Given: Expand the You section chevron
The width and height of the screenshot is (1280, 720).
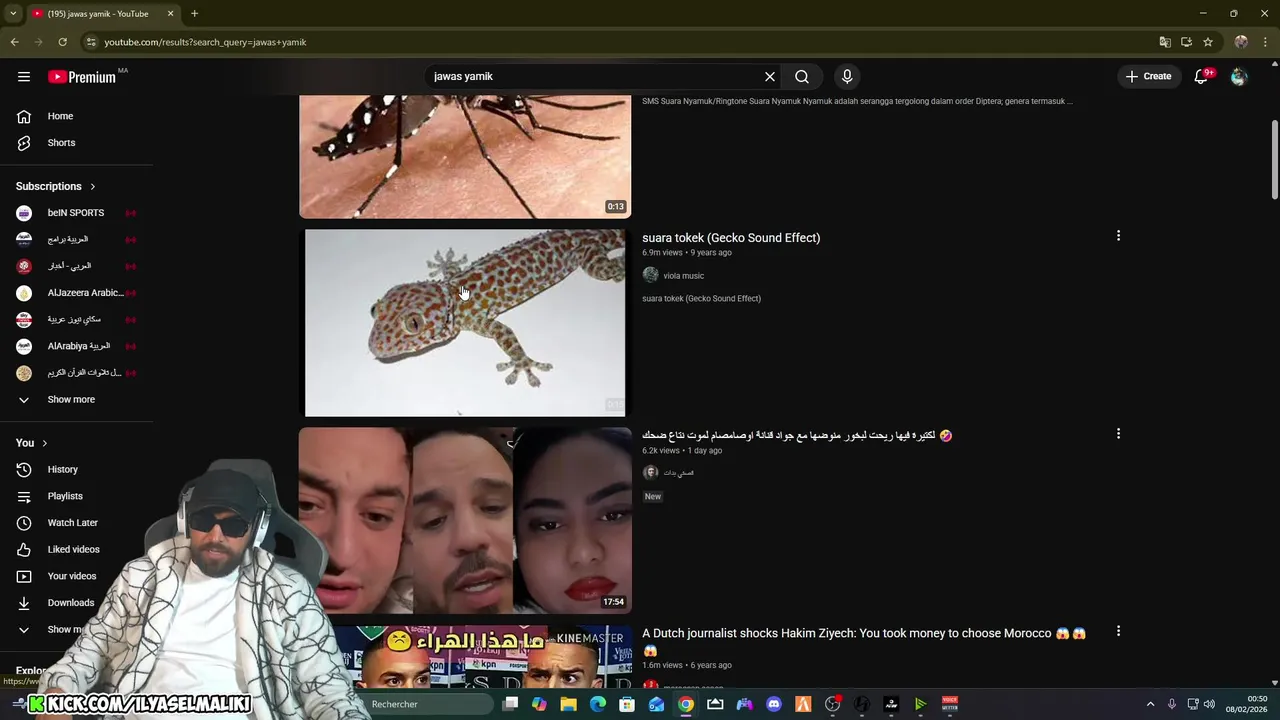Looking at the screenshot, I should [x=44, y=443].
